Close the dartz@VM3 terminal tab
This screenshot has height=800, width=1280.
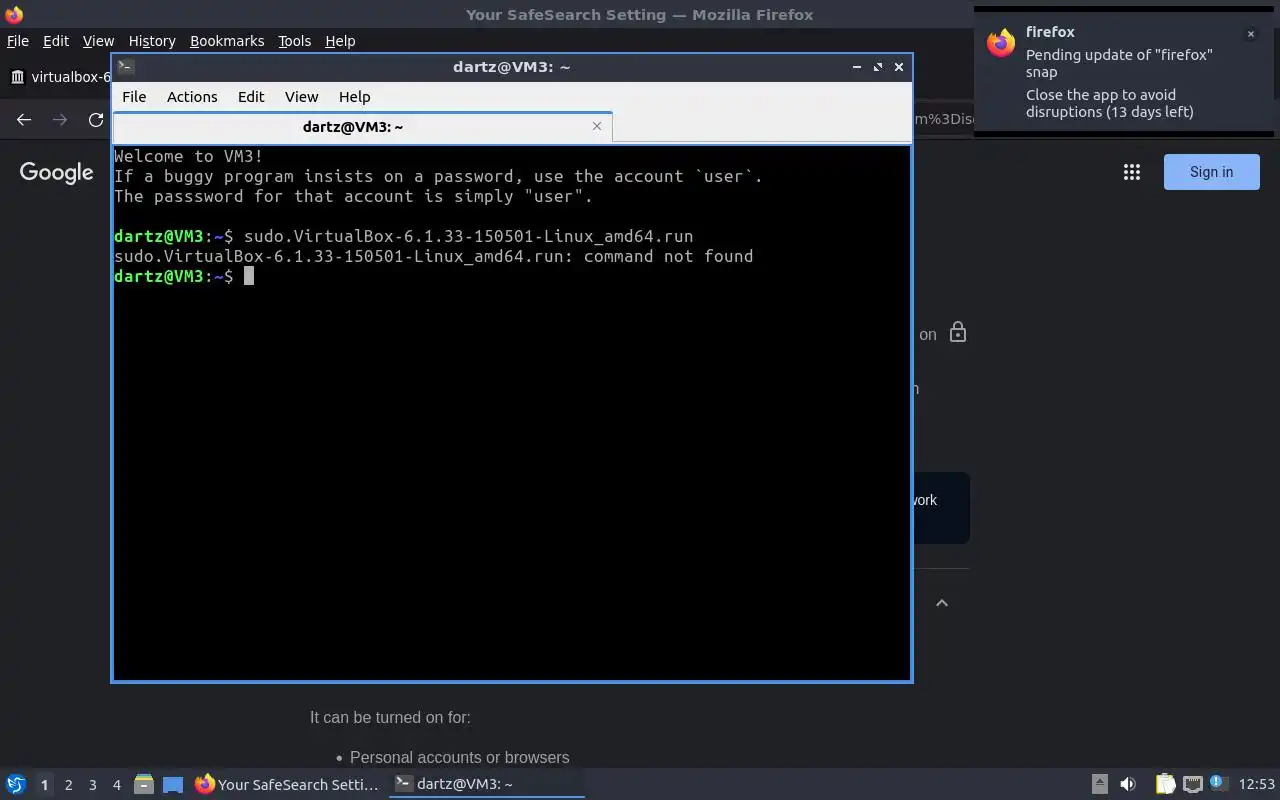pos(597,126)
